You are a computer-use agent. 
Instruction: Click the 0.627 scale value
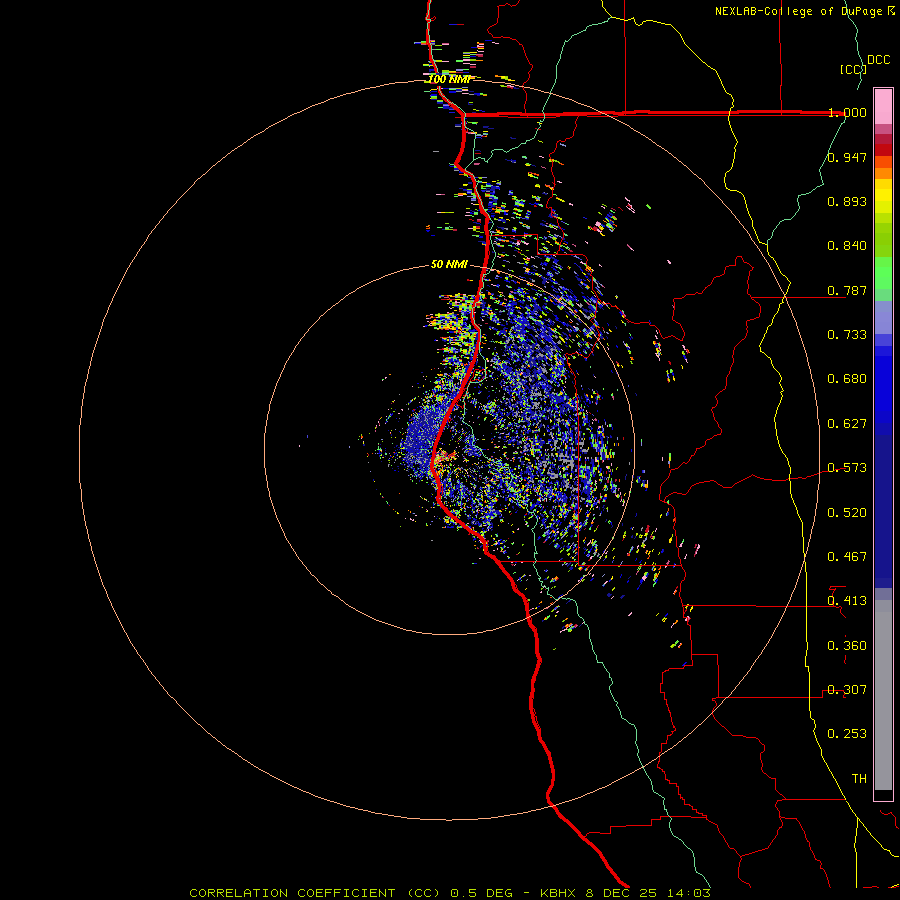click(847, 424)
